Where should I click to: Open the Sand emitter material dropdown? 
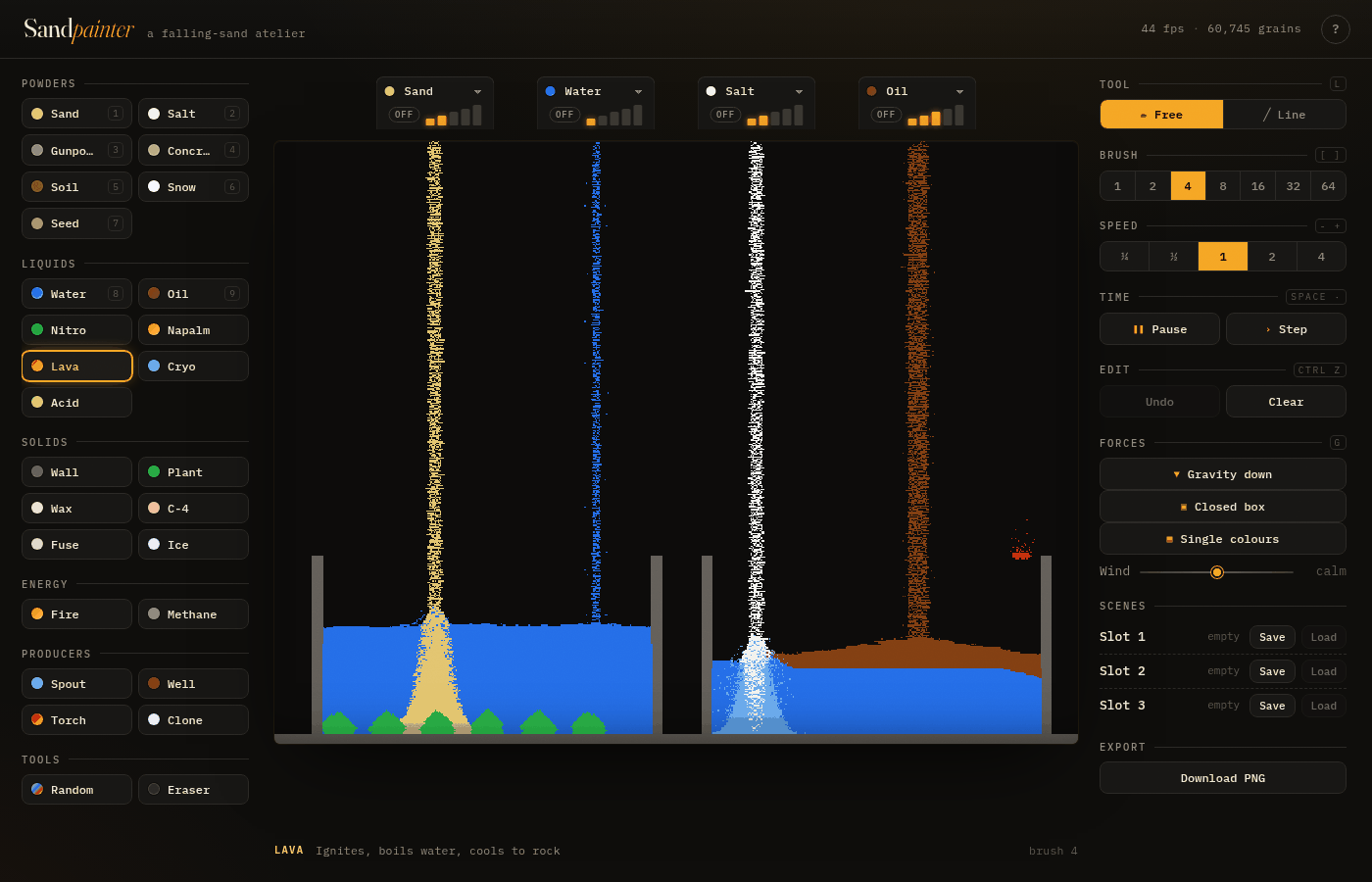(434, 91)
